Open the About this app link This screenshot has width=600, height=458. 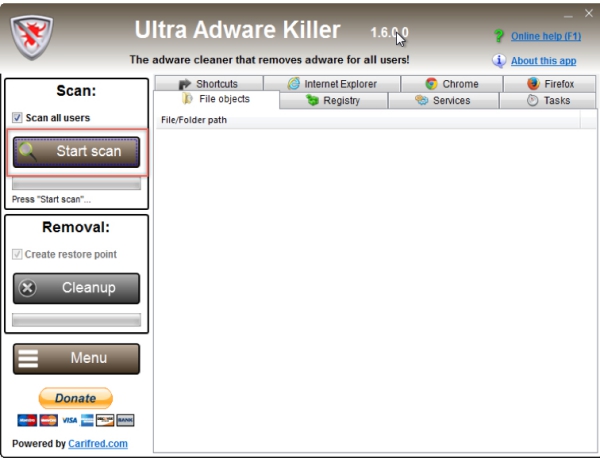543,61
